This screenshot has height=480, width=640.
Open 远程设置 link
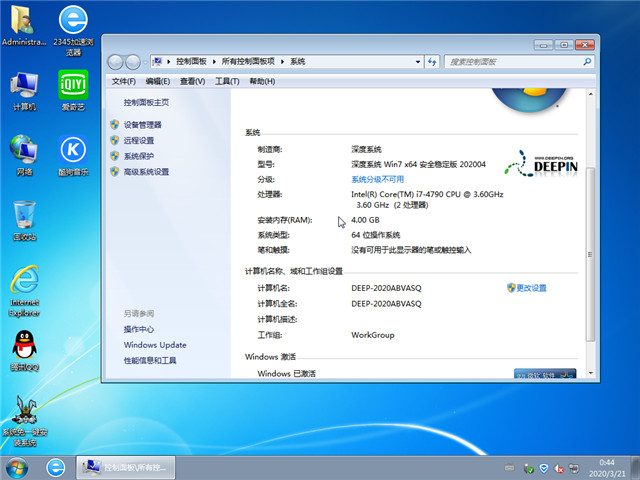tap(139, 140)
